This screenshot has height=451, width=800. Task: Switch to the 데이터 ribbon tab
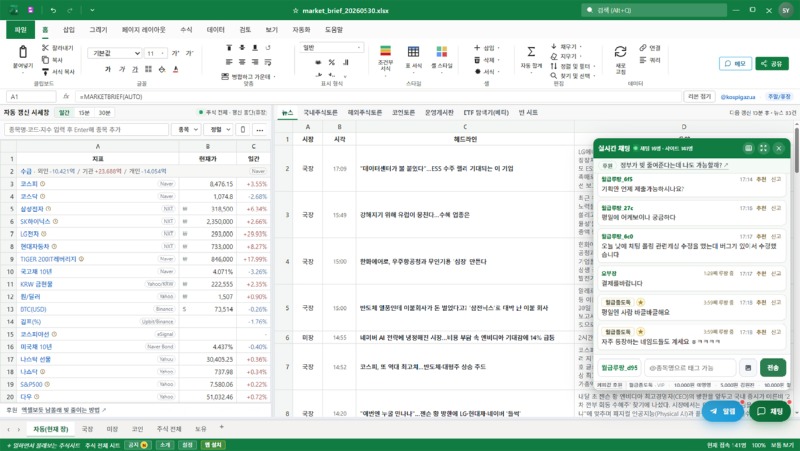point(216,30)
